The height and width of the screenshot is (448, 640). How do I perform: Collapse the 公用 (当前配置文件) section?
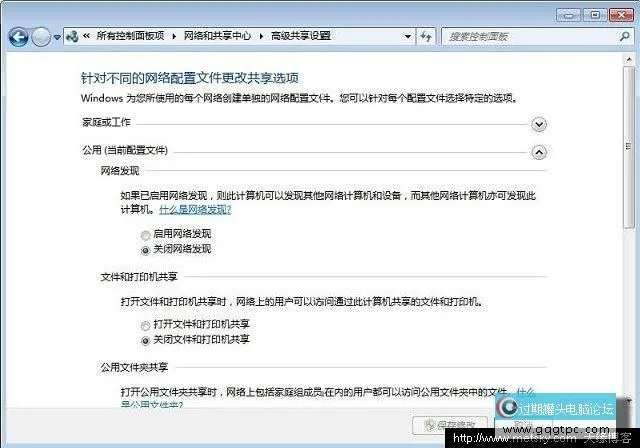tap(539, 152)
